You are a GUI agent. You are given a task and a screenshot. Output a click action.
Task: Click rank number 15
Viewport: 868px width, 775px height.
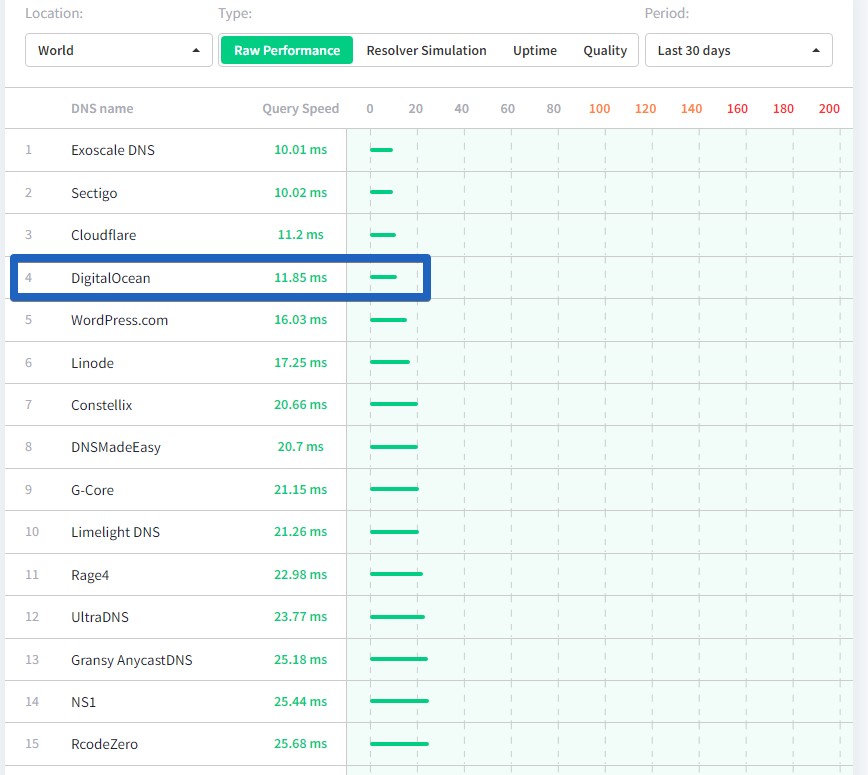(x=32, y=743)
